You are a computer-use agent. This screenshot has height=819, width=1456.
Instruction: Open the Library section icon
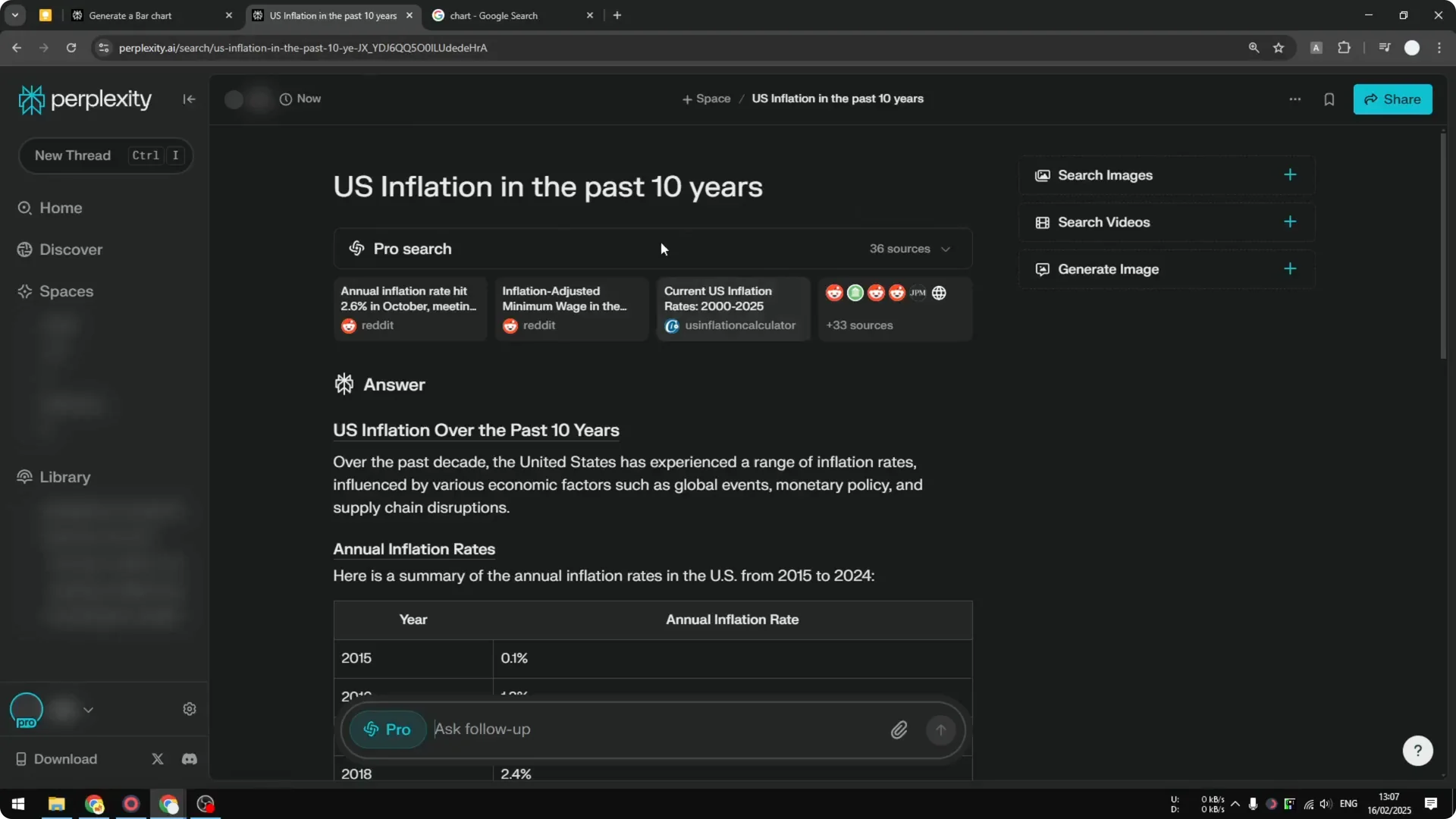point(24,477)
